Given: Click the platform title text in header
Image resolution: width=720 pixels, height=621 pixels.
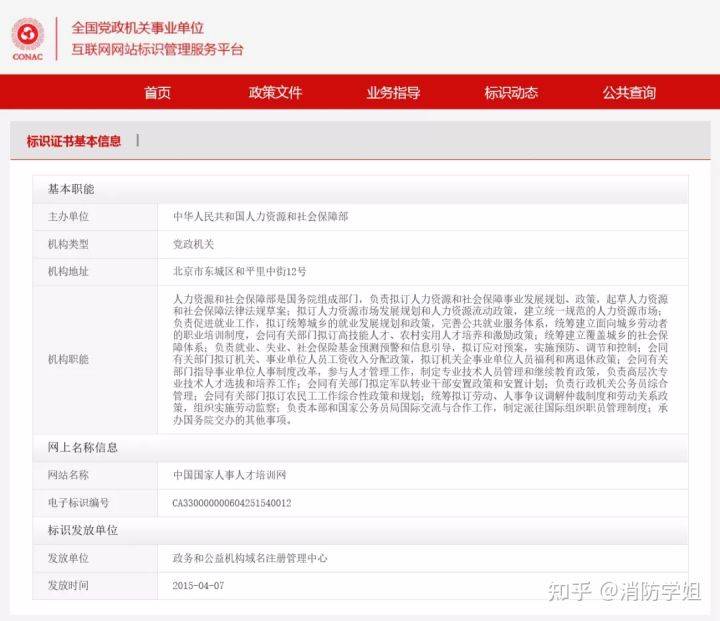Looking at the screenshot, I should pos(157,39).
